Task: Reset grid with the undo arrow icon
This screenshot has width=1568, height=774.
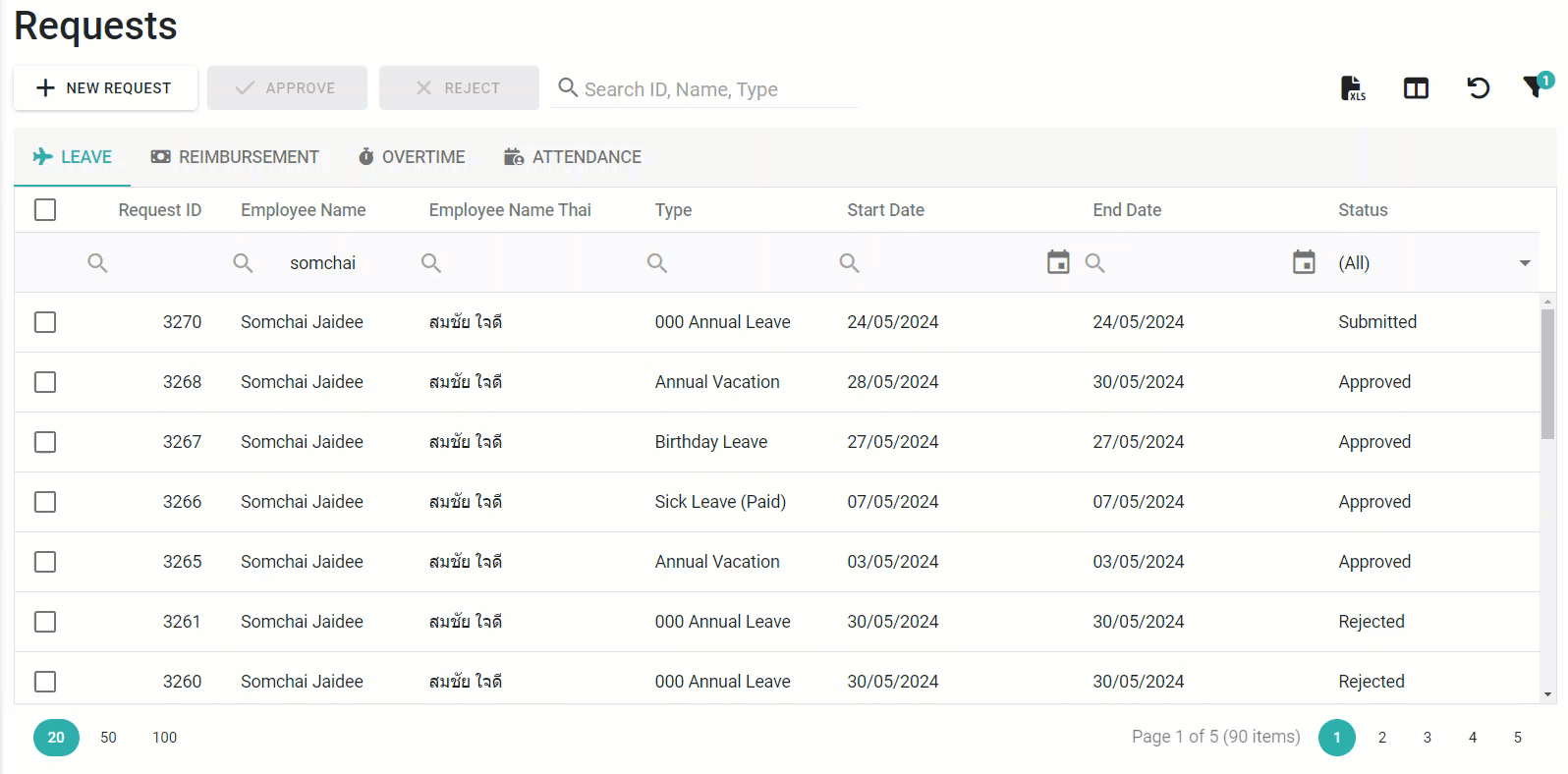Action: pyautogui.click(x=1478, y=88)
